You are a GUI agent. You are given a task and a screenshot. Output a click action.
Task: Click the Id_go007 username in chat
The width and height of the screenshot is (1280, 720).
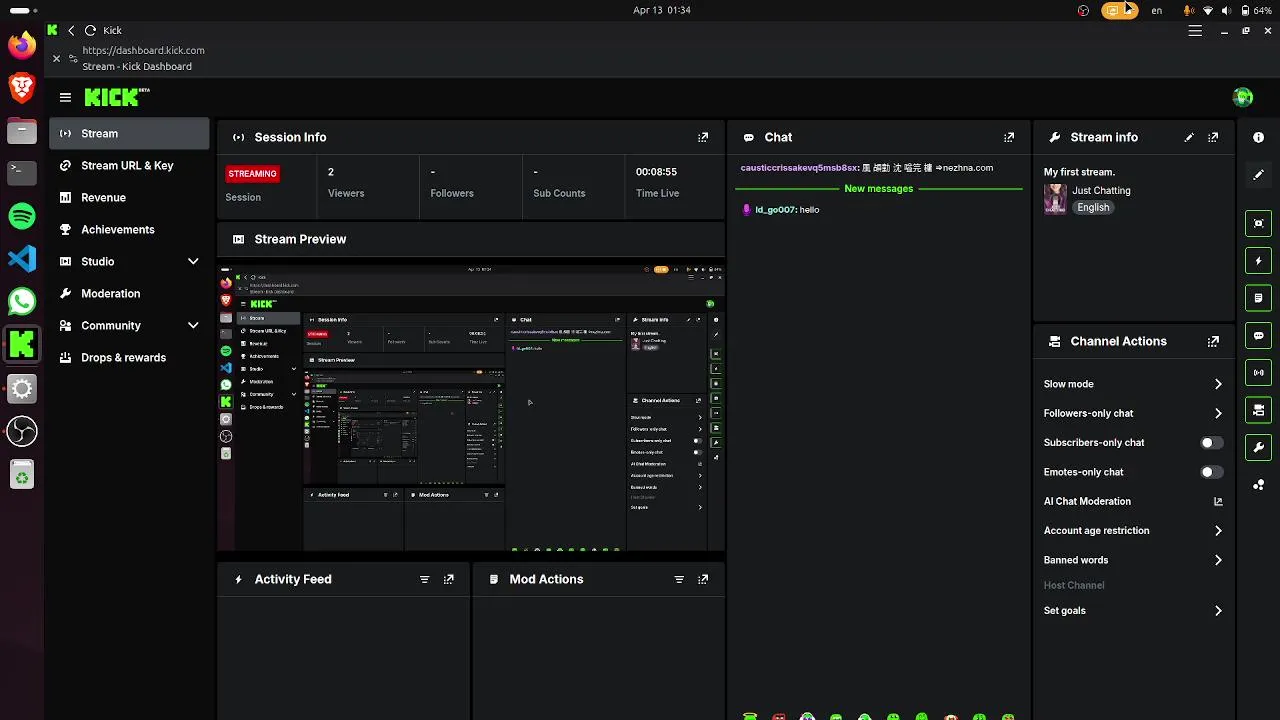point(775,210)
